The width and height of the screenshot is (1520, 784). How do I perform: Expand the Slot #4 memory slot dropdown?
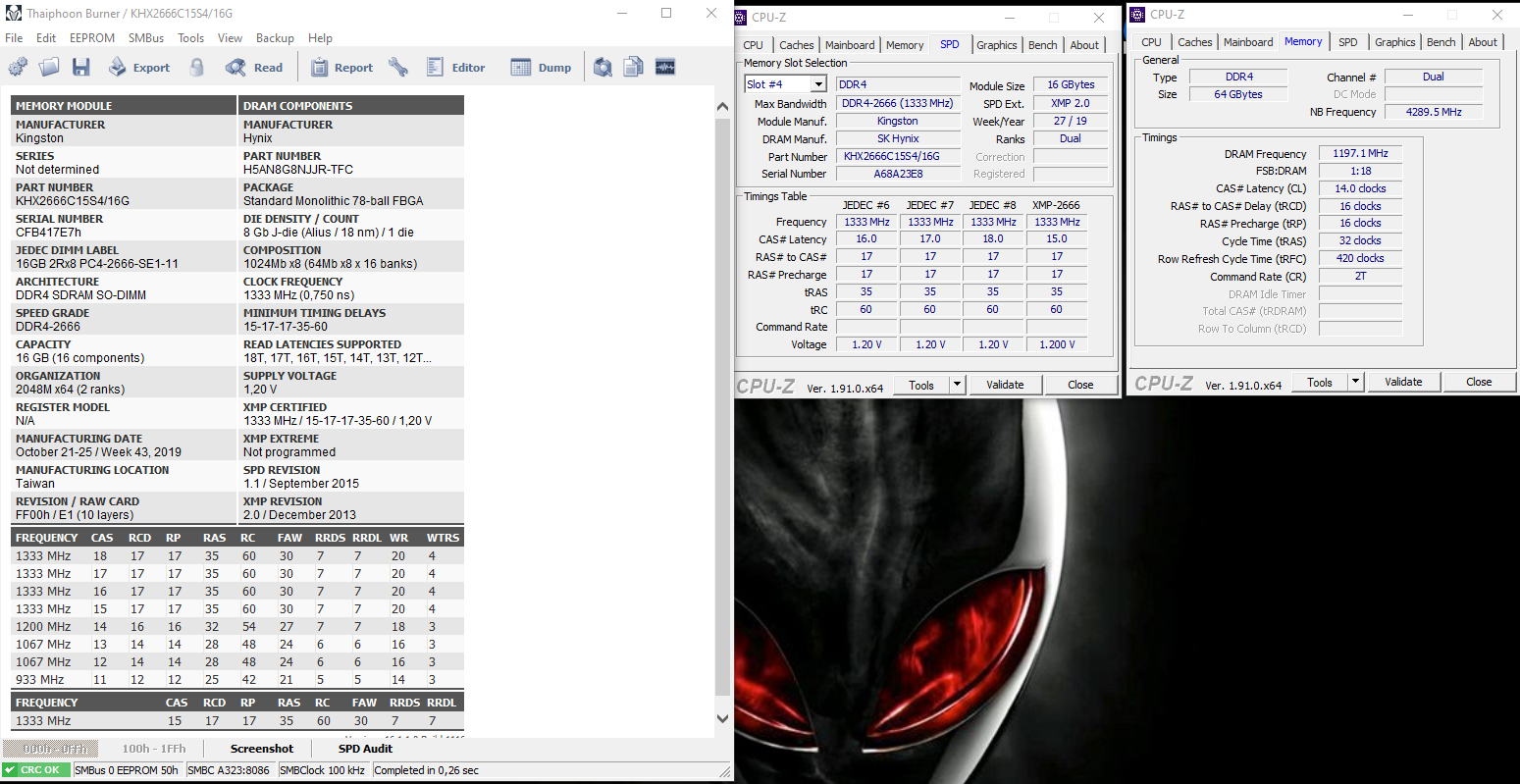[x=818, y=84]
